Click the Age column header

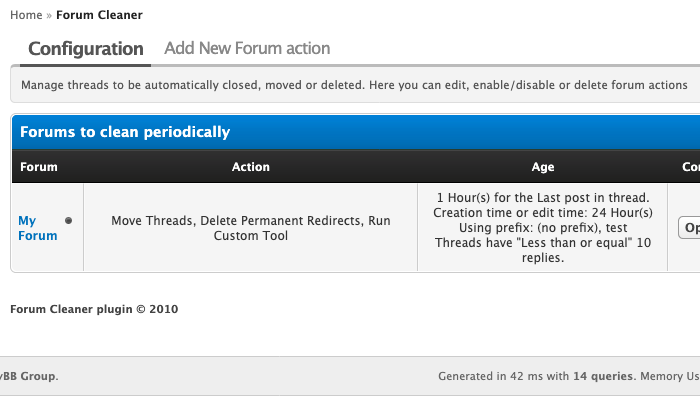point(542,167)
